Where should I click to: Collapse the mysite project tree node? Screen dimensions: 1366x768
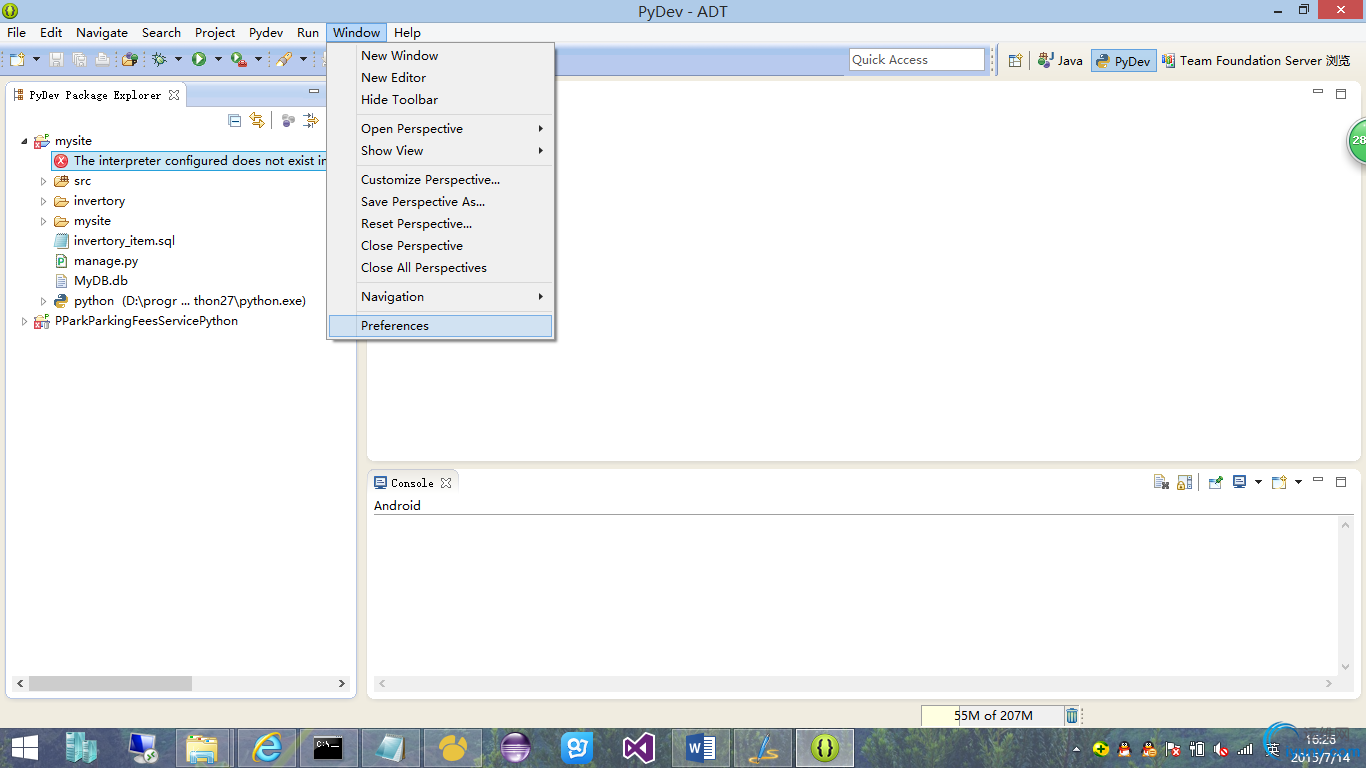[24, 141]
